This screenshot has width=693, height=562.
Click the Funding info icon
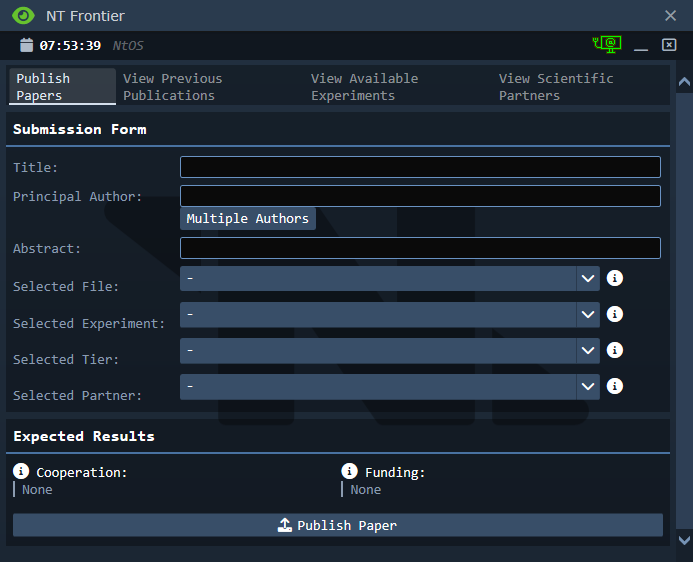pos(349,471)
